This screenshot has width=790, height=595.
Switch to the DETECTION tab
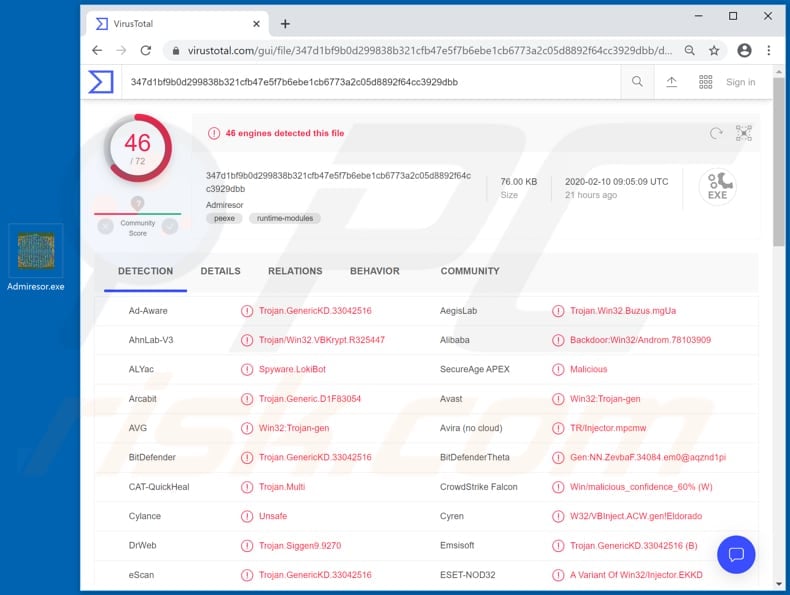145,271
